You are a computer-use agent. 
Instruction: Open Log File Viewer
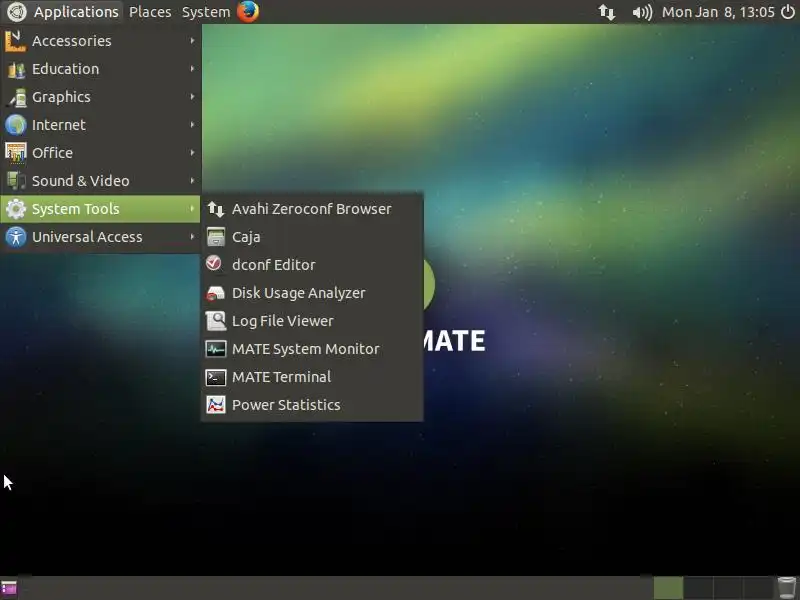click(x=283, y=321)
